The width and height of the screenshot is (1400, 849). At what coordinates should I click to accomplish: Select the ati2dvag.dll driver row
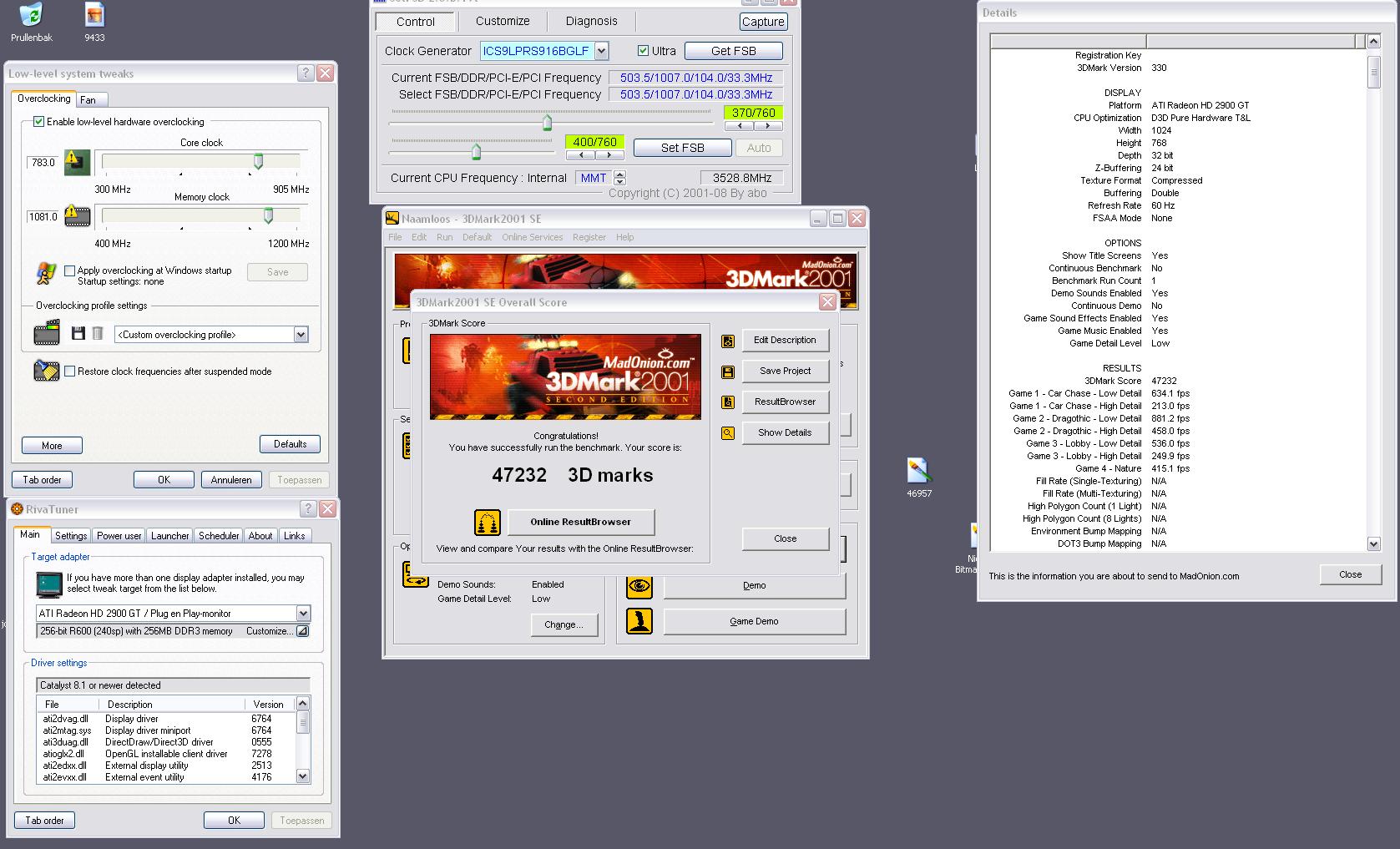coord(166,719)
